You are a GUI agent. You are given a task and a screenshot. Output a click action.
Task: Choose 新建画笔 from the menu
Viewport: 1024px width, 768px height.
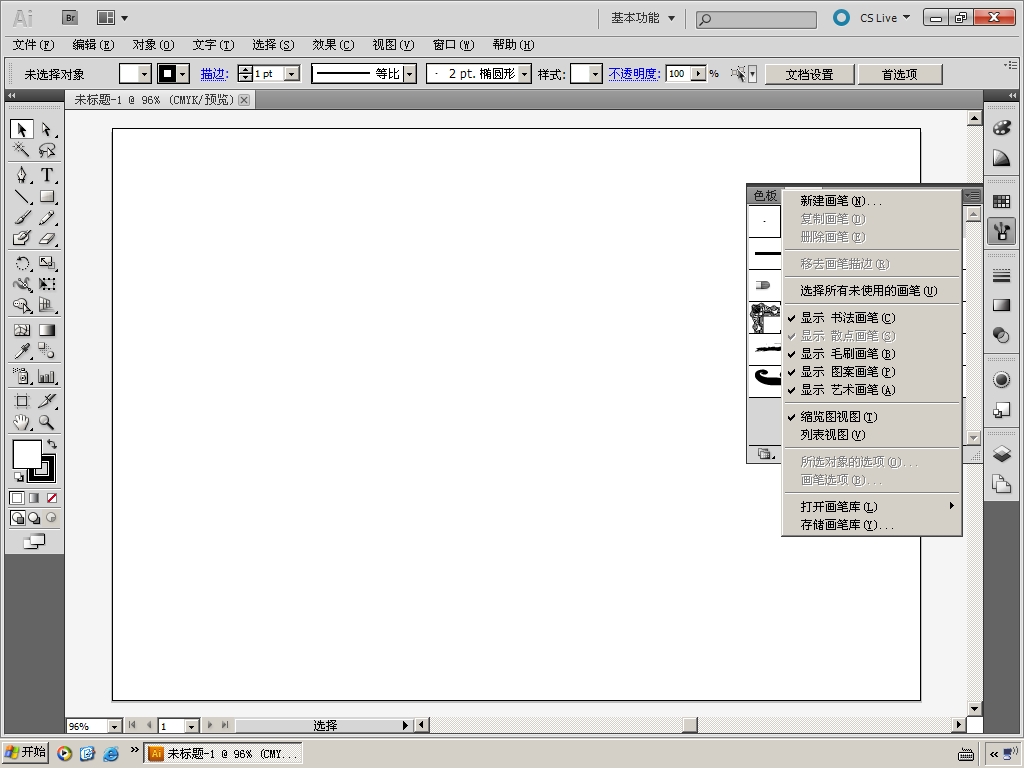point(840,201)
